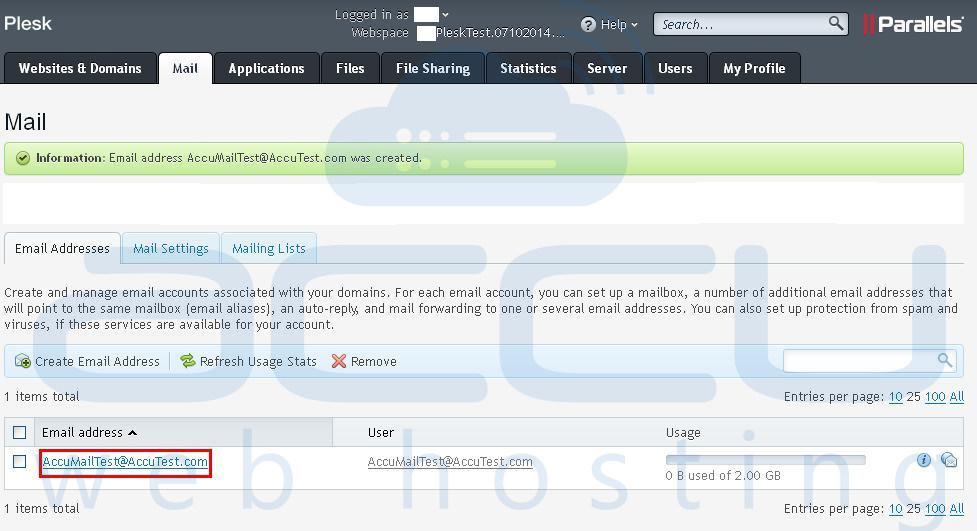Screen dimensions: 977x531
Task: Click the list filter search magnifier icon
Action: pyautogui.click(x=945, y=360)
